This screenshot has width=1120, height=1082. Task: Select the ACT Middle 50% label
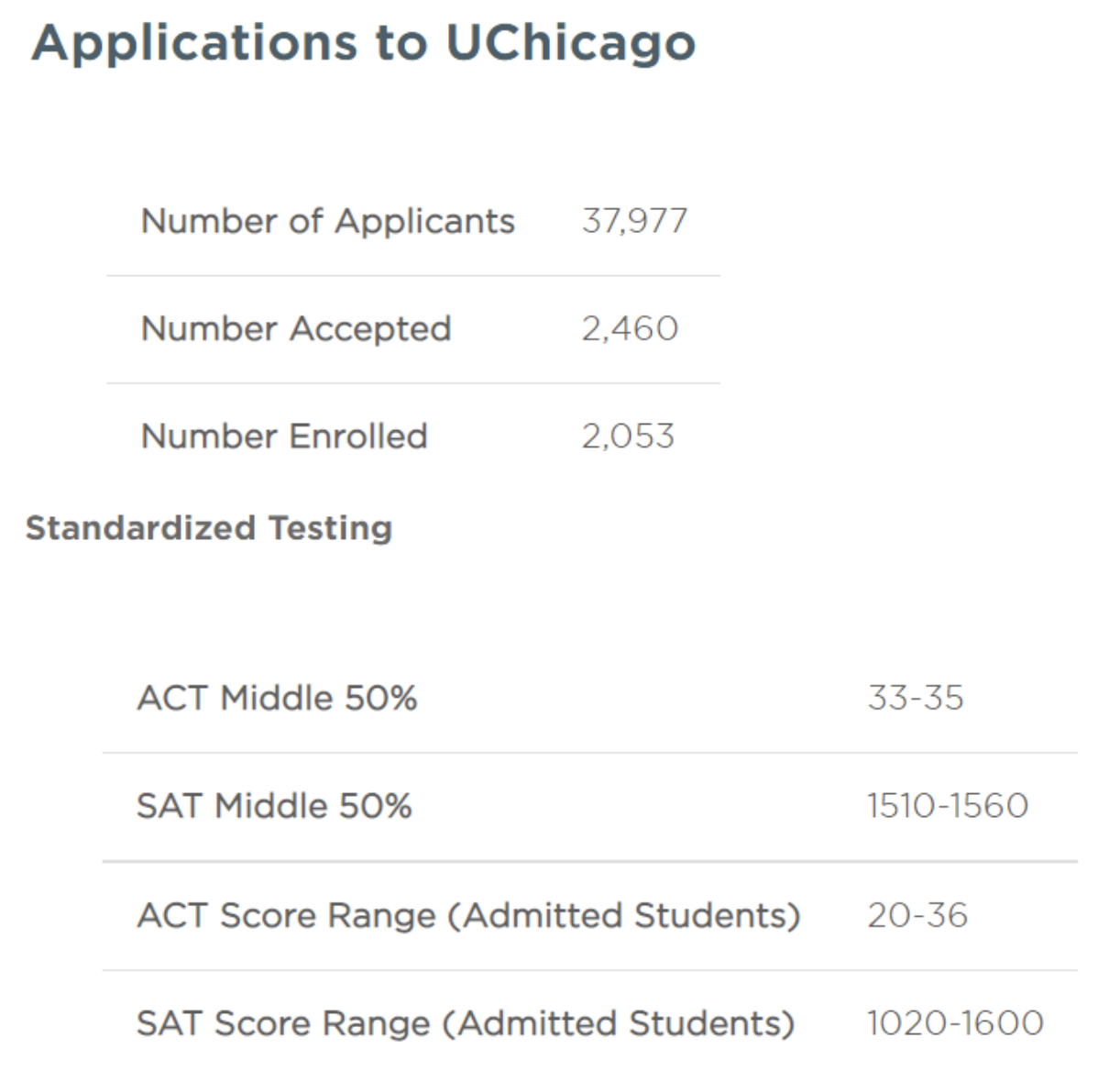pyautogui.click(x=277, y=698)
